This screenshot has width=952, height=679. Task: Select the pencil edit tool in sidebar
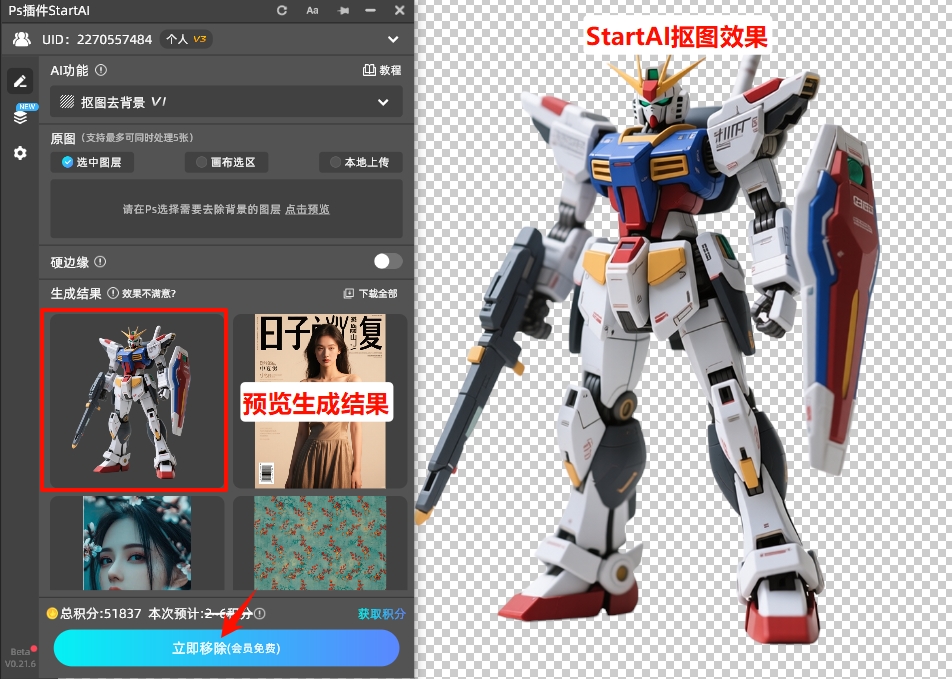tap(20, 80)
